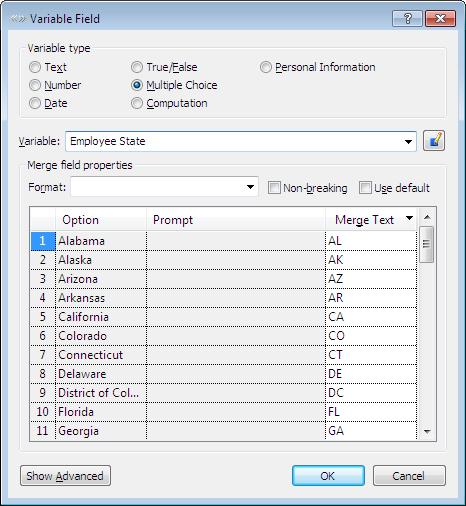This screenshot has width=466, height=506.
Task: Click the GA merge text cell
Action: 371,431
